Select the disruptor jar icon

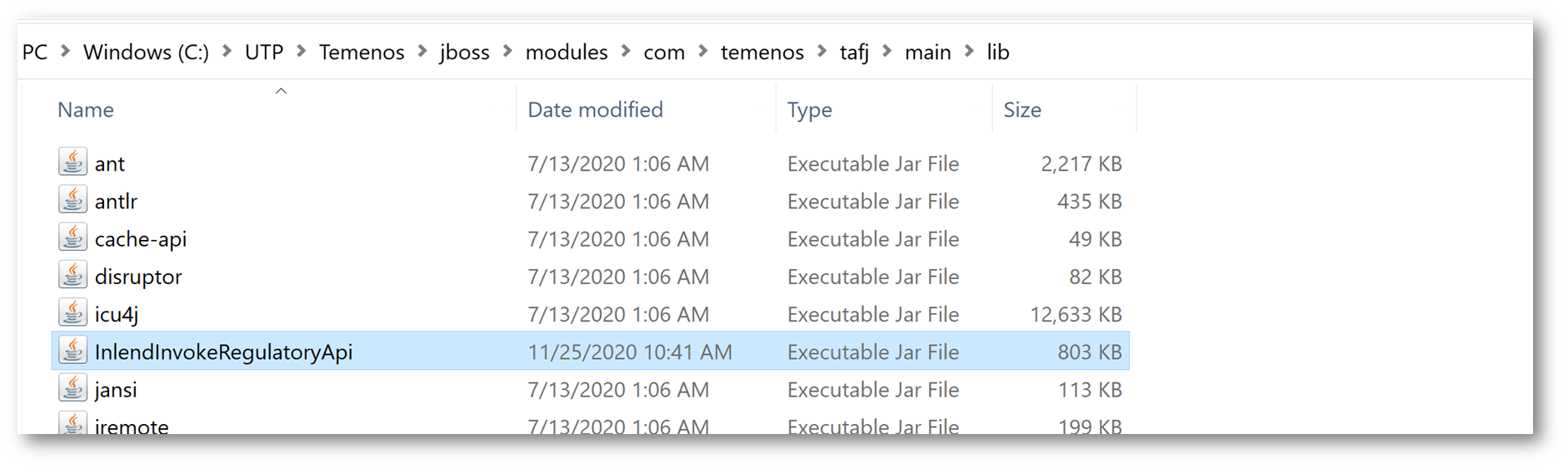click(x=72, y=276)
